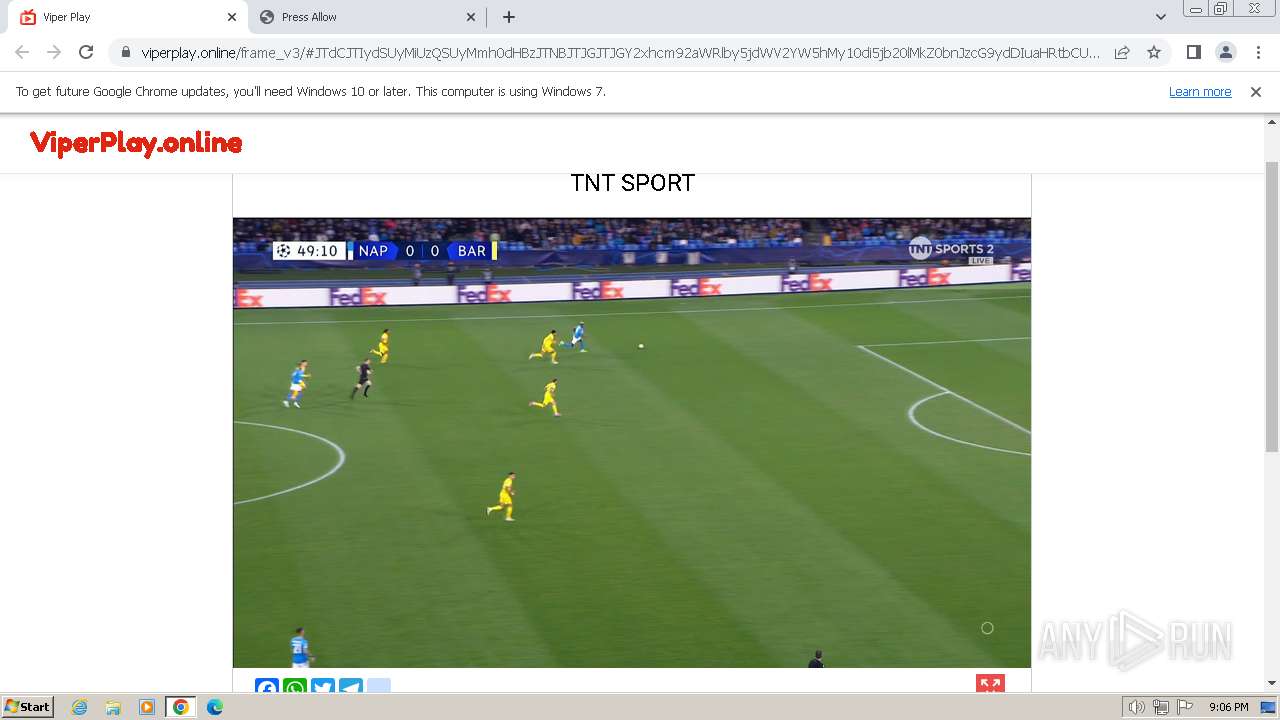Switch to the Viper Play tab
The width and height of the screenshot is (1280, 720).
click(126, 17)
